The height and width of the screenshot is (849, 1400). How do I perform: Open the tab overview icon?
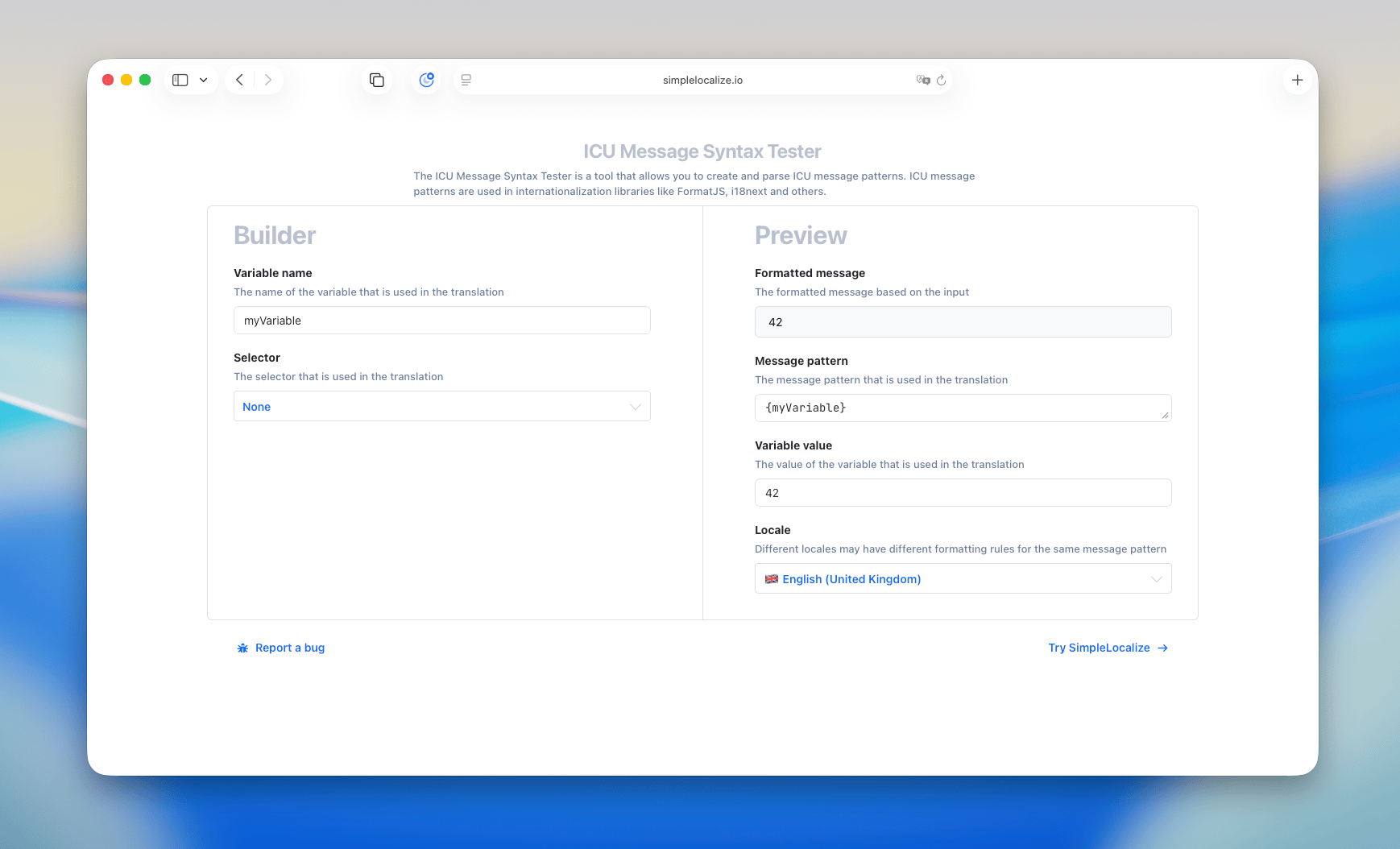point(376,80)
